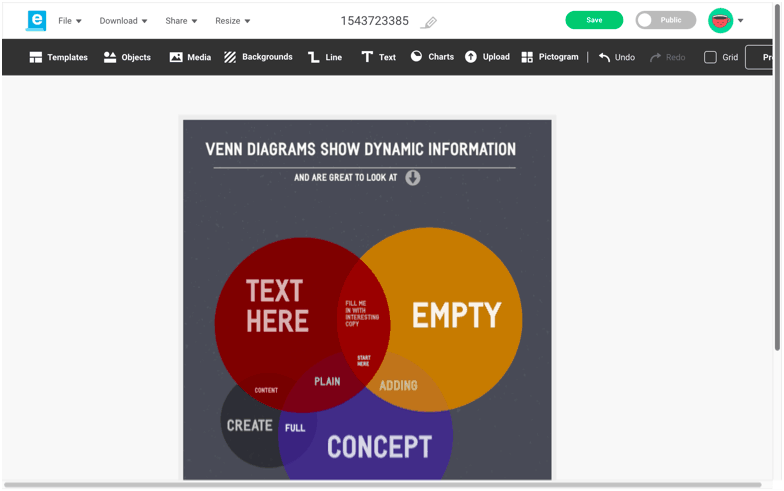Click the Upload arrow icon
784x491 pixels.
[x=470, y=57]
